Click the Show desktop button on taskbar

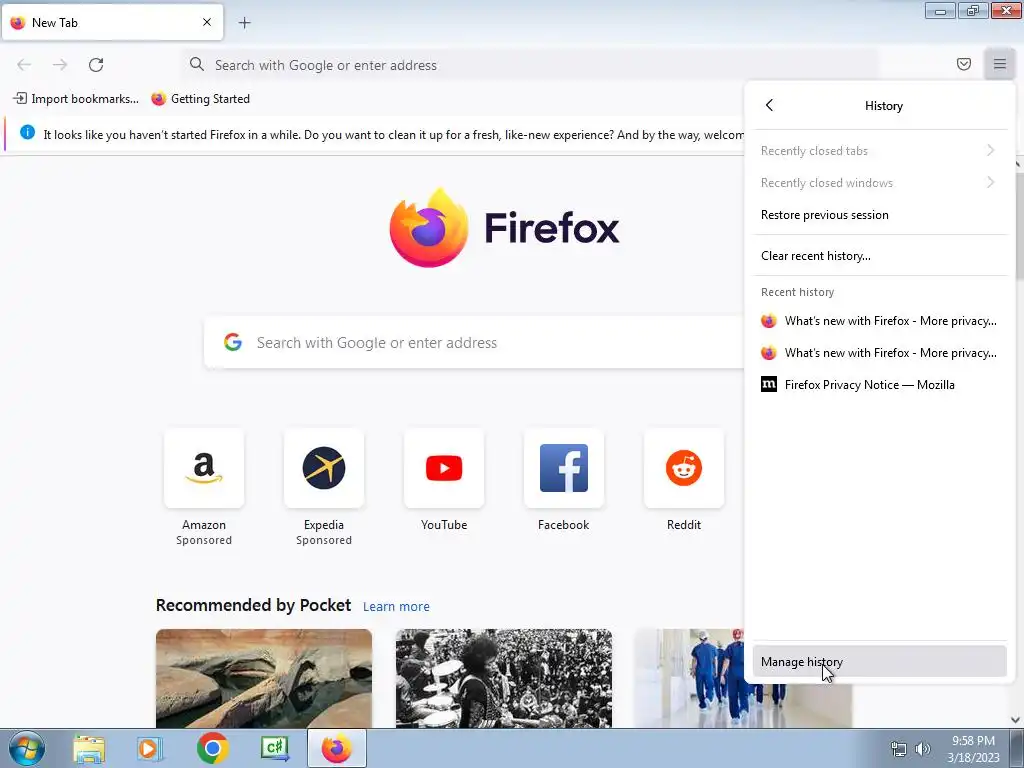tap(1017, 748)
